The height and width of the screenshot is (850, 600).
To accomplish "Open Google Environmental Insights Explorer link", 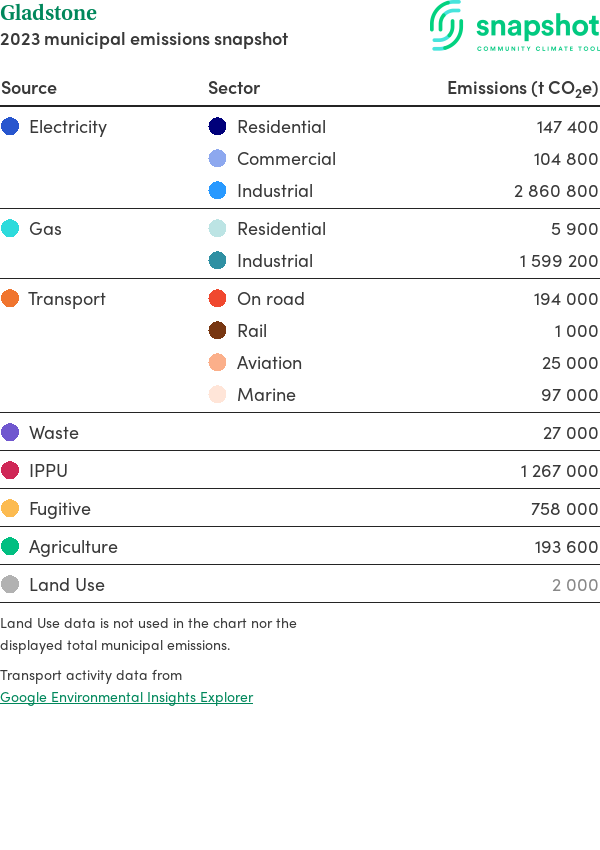I will pos(126,697).
